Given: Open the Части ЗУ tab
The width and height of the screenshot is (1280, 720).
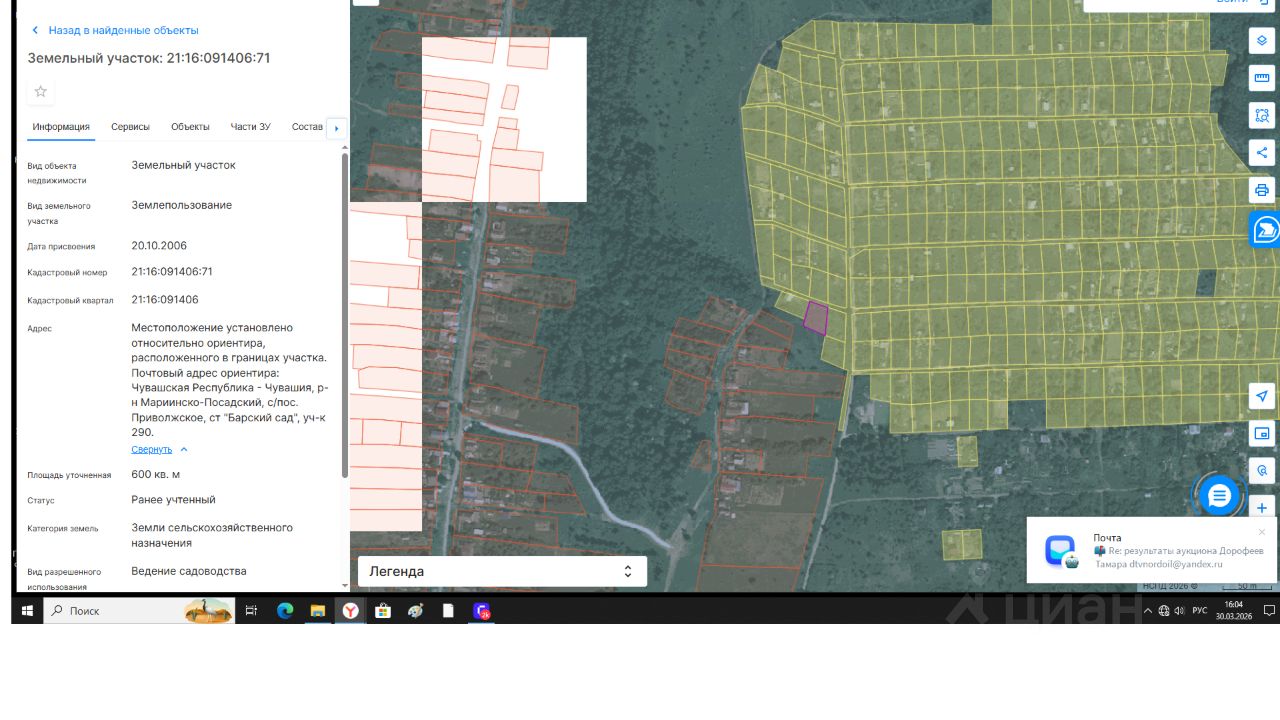Looking at the screenshot, I should pos(250,127).
